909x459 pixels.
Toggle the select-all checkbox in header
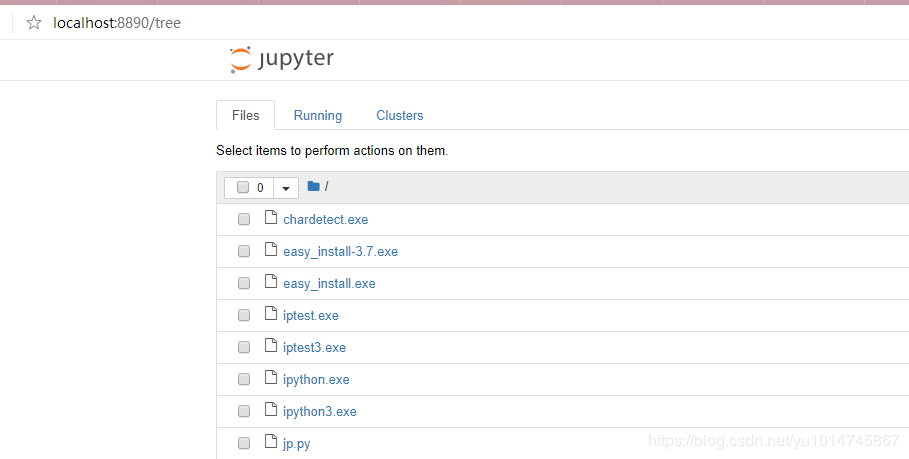[x=243, y=187]
